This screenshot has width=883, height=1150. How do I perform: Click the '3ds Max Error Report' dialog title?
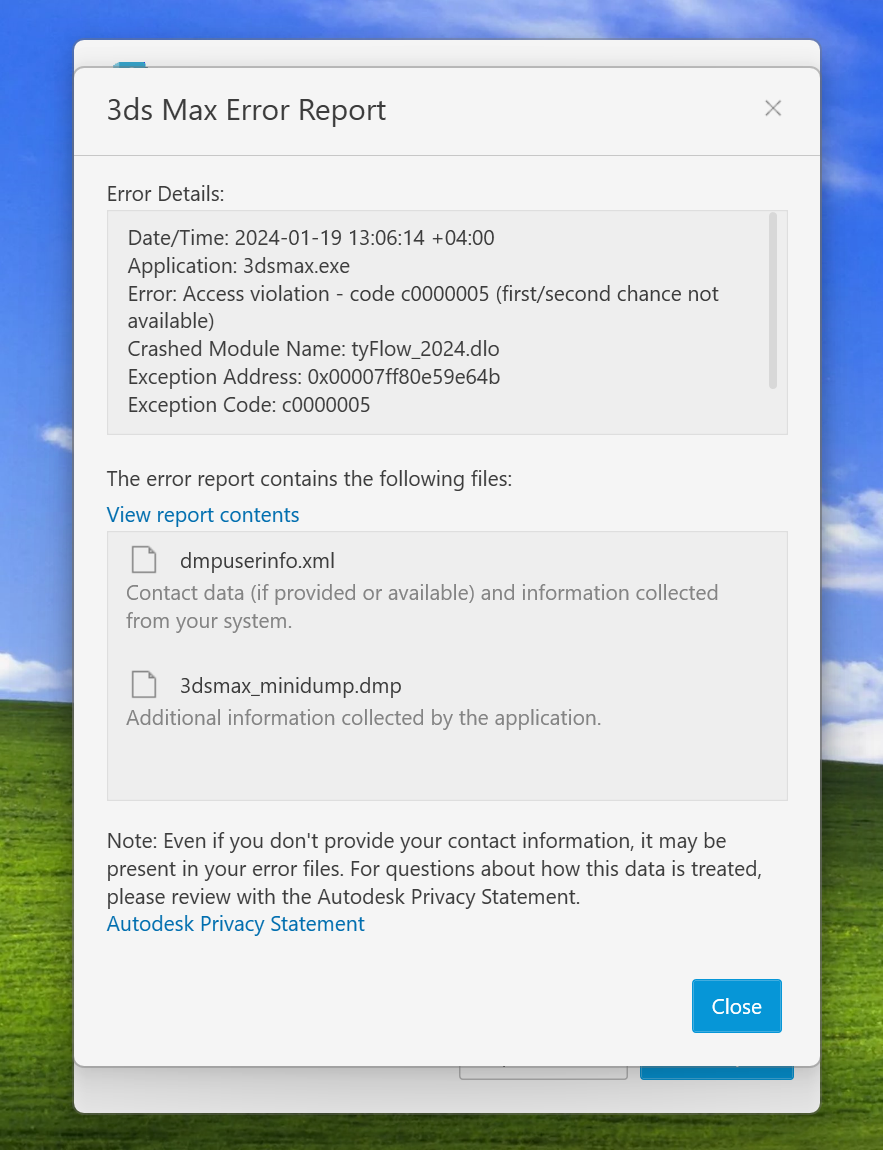point(246,110)
